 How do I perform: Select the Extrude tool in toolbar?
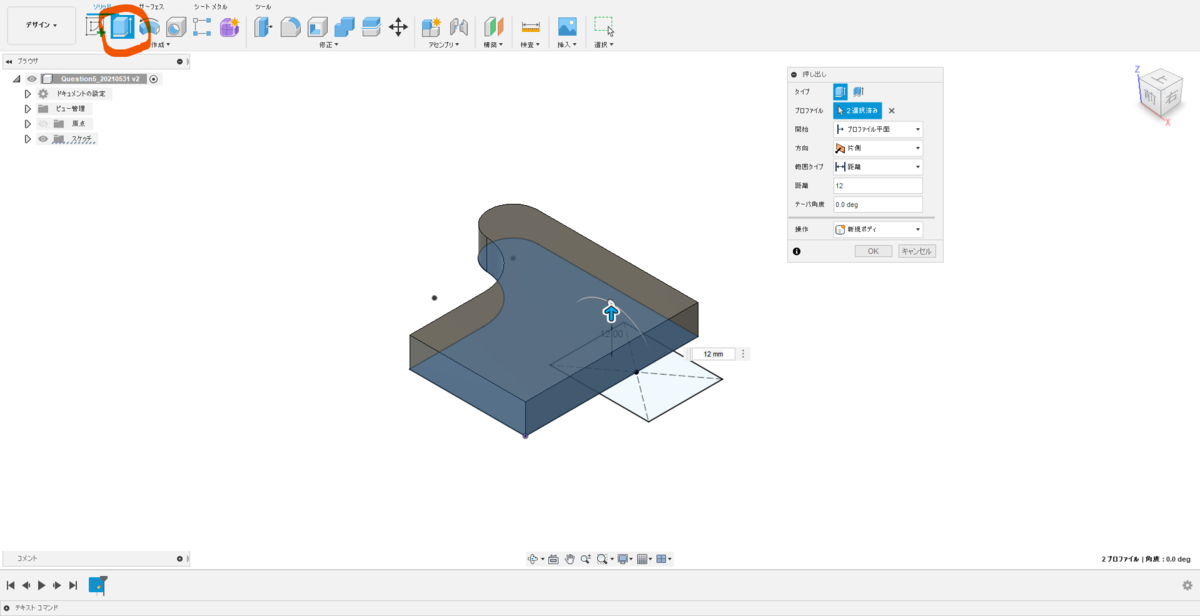coord(122,27)
